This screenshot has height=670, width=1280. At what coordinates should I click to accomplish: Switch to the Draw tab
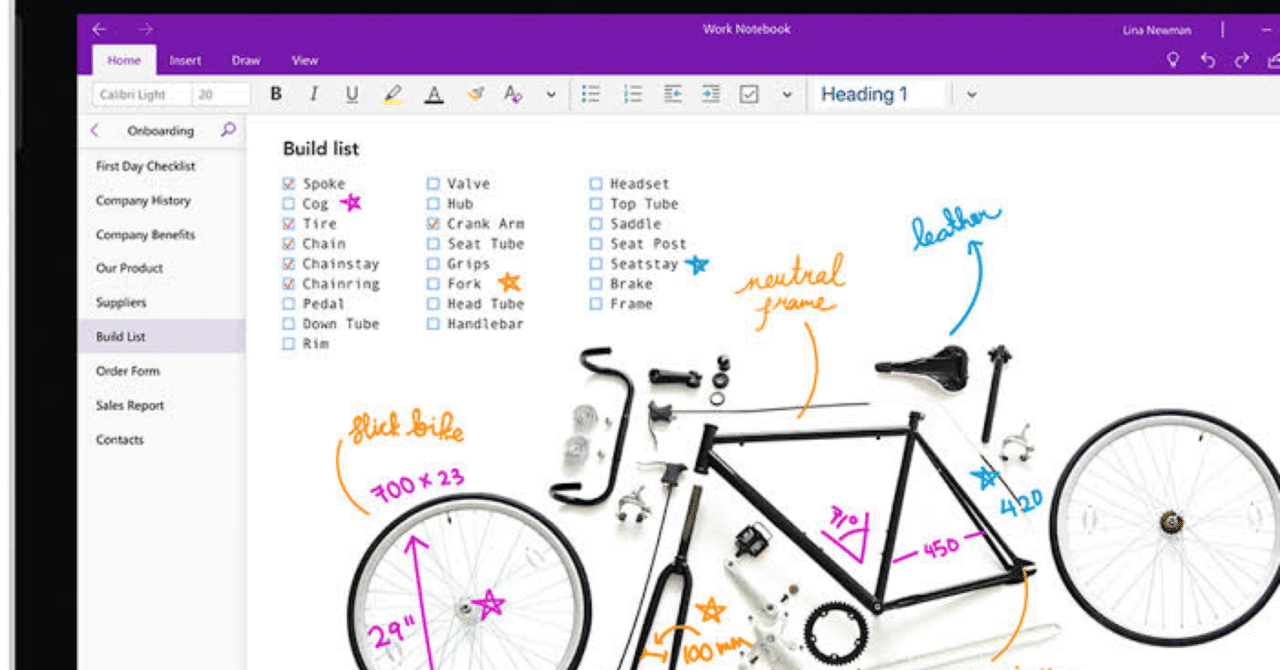coord(245,60)
